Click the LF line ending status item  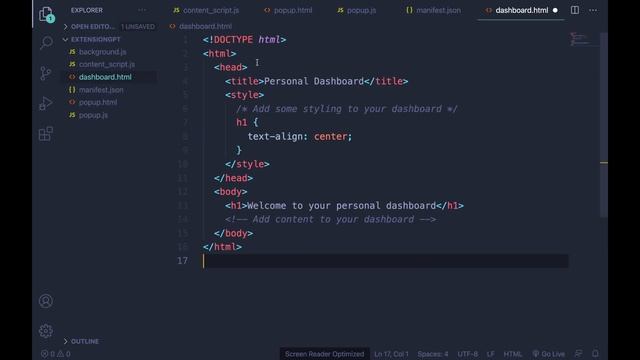(491, 354)
